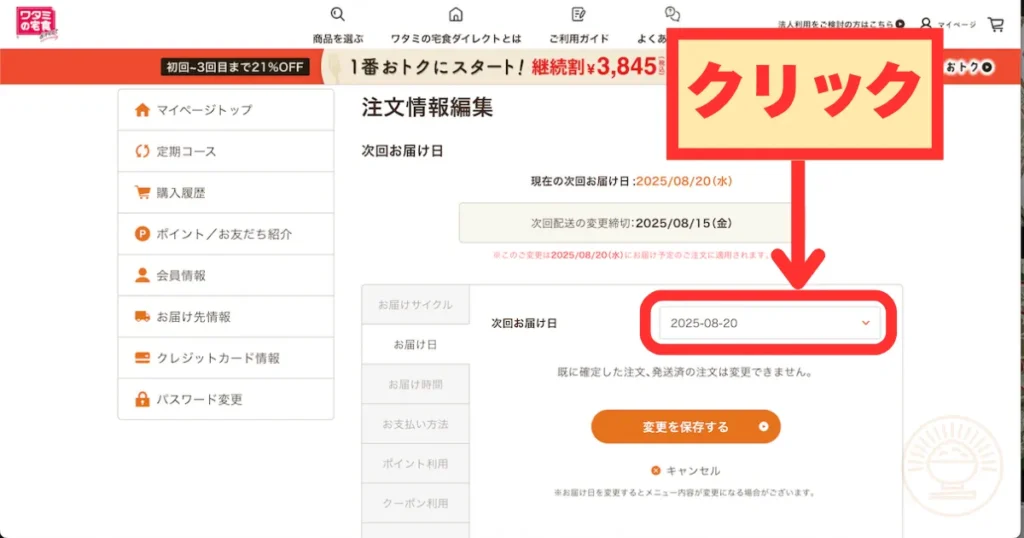The height and width of the screenshot is (538, 1024).
Task: Click the chat bubbles FAQ icon
Action: [672, 14]
